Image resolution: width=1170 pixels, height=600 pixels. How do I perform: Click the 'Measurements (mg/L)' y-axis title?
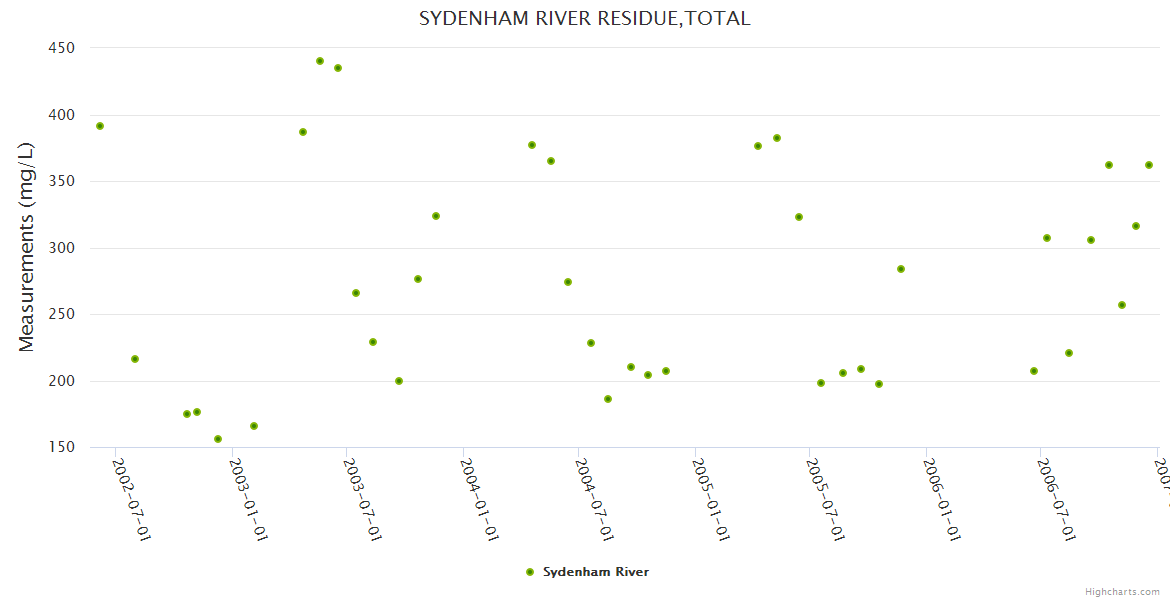27,247
